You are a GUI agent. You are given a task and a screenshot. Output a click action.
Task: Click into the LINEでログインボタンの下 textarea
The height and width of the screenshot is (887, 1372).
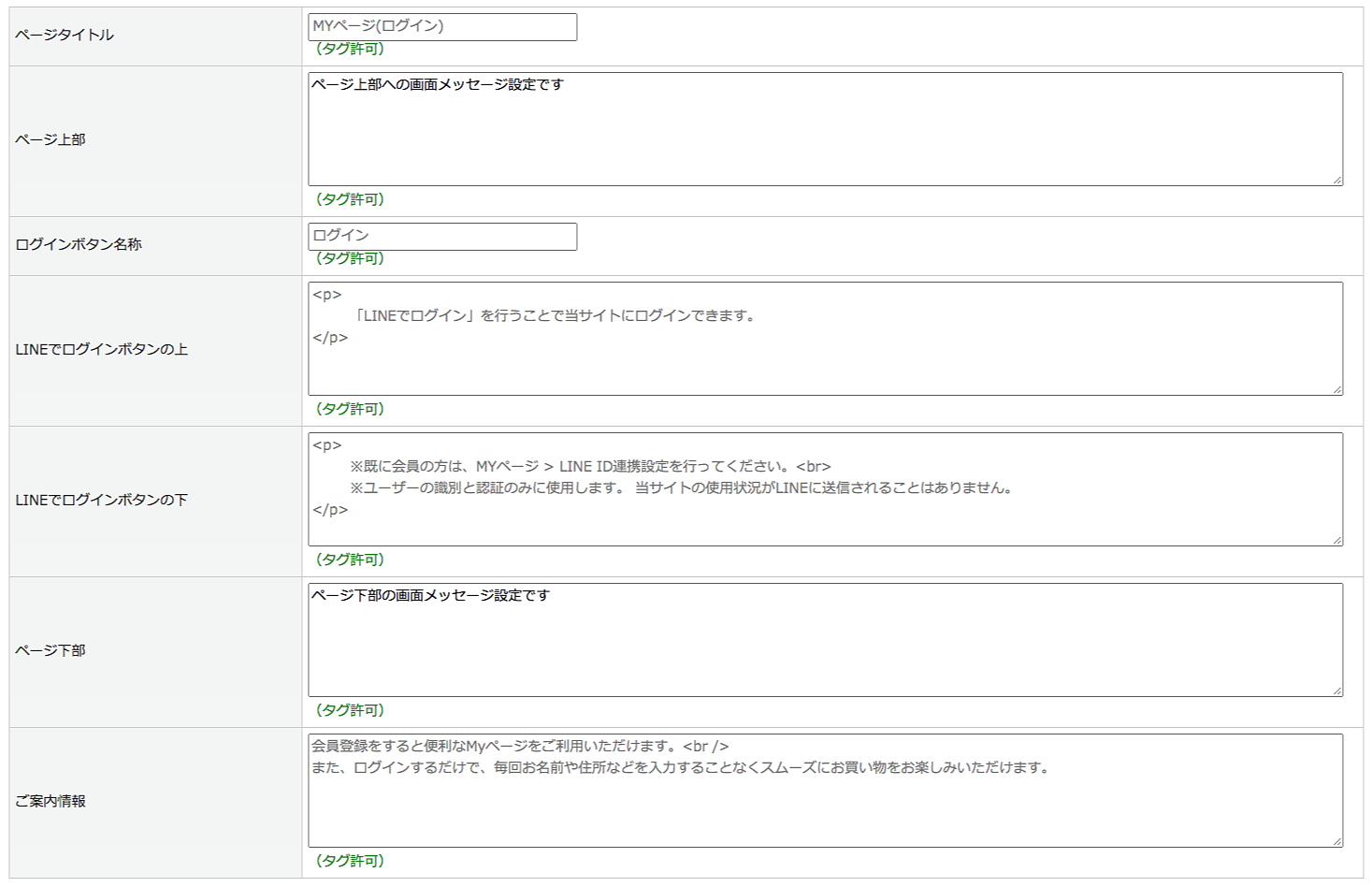tap(824, 489)
